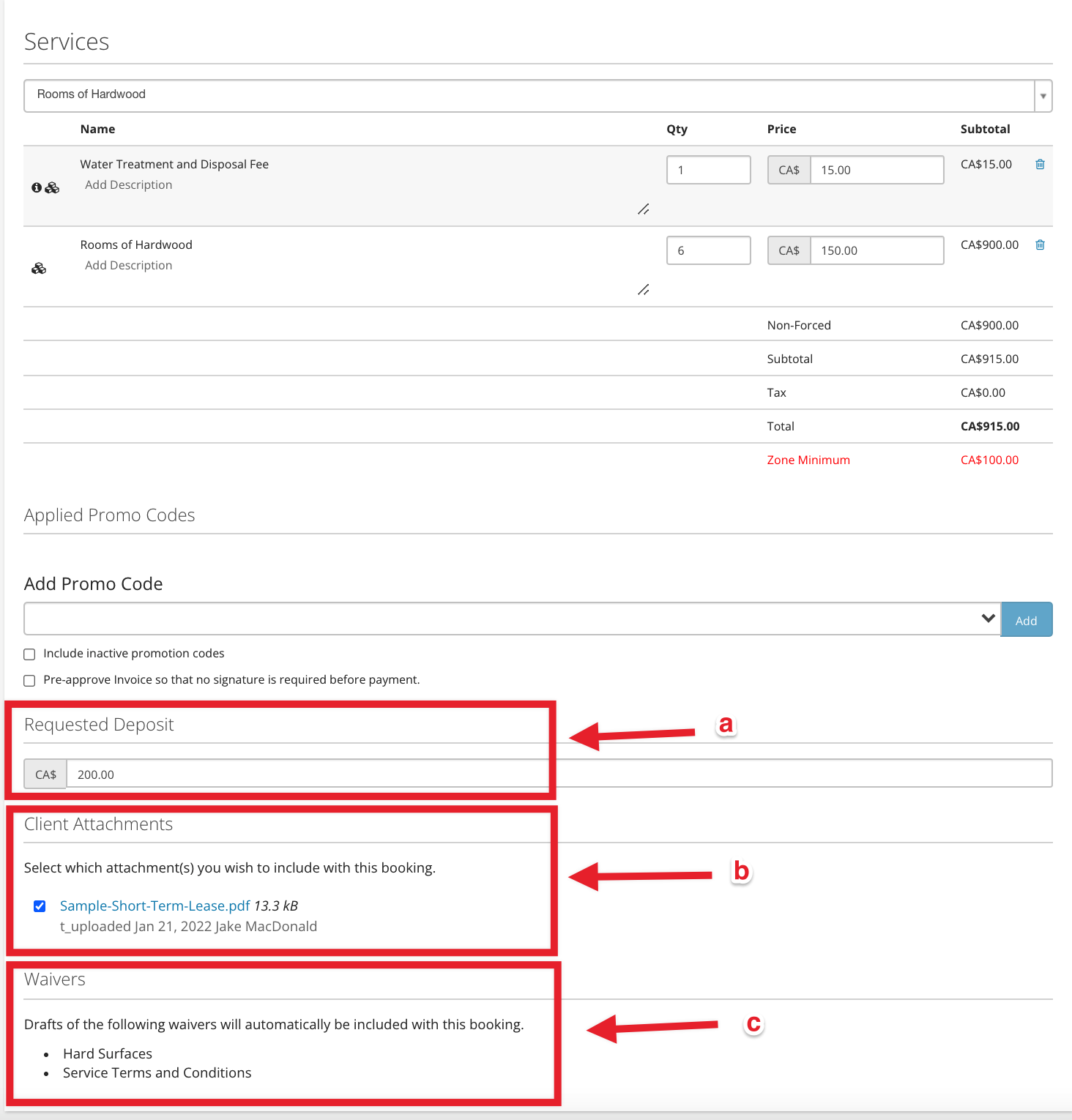Click the cubes icon in Water Treatment row

pyautogui.click(x=52, y=188)
